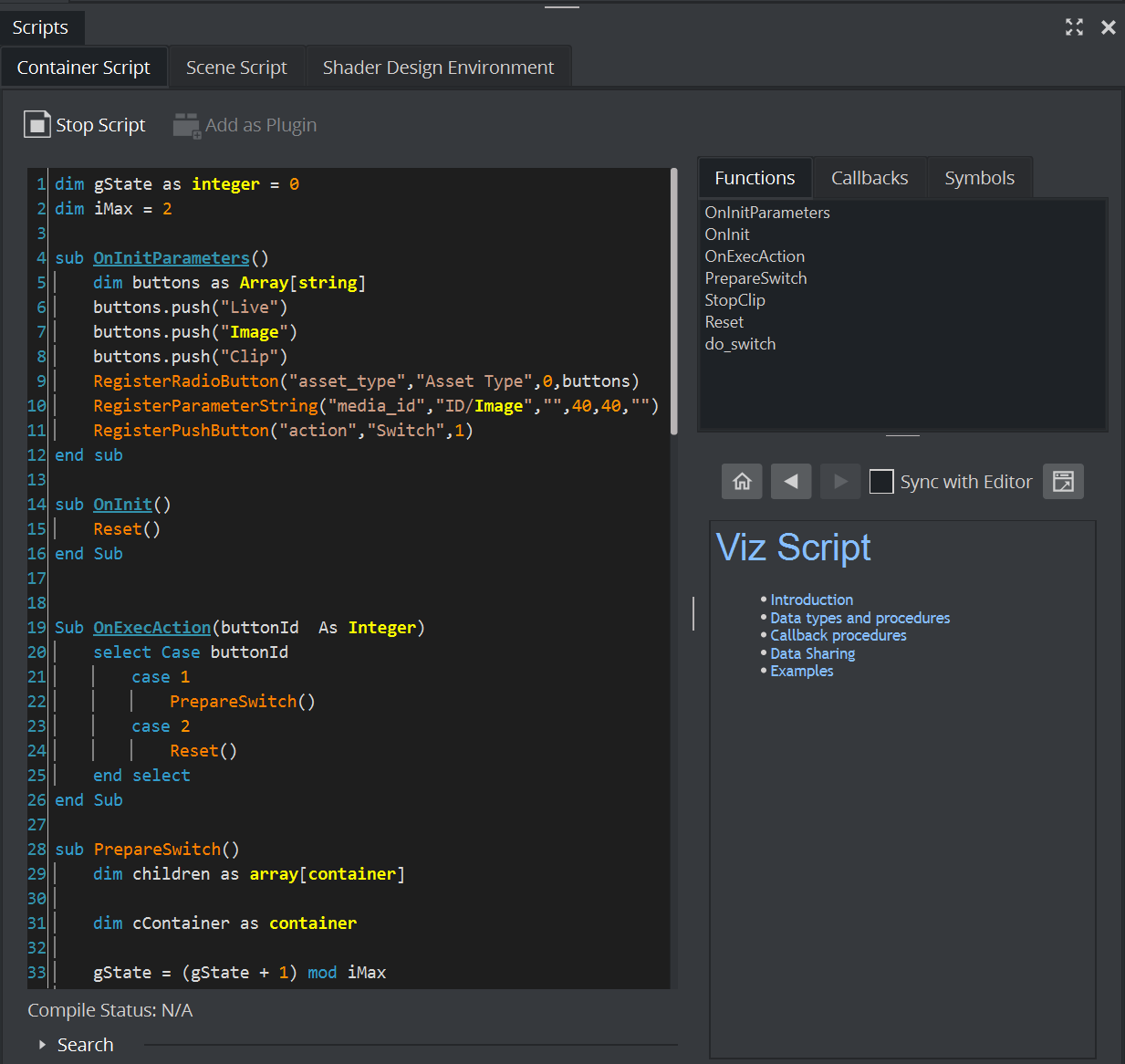
Task: Expand the Search section
Action: (42, 1045)
